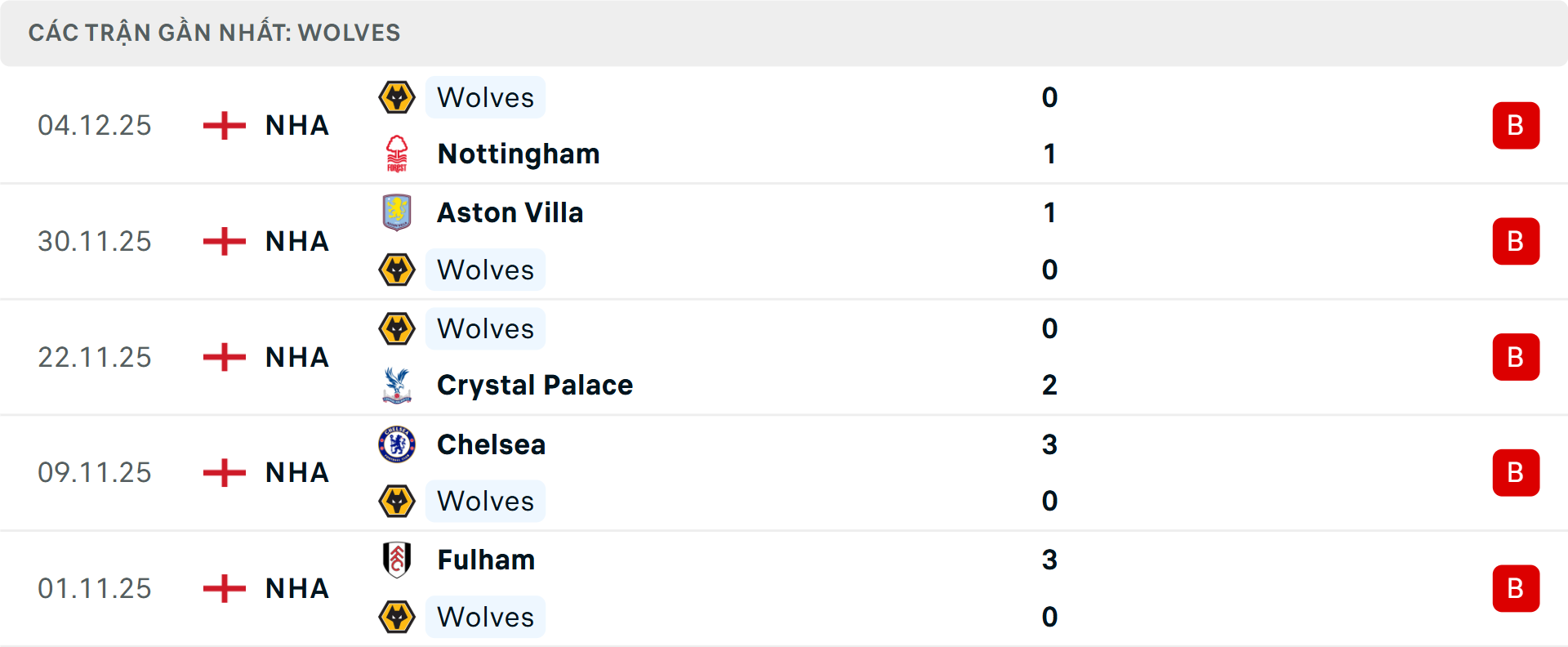The image size is (1568, 647).
Task: Open the NHA league on 30.11.25 row
Action: (x=296, y=241)
